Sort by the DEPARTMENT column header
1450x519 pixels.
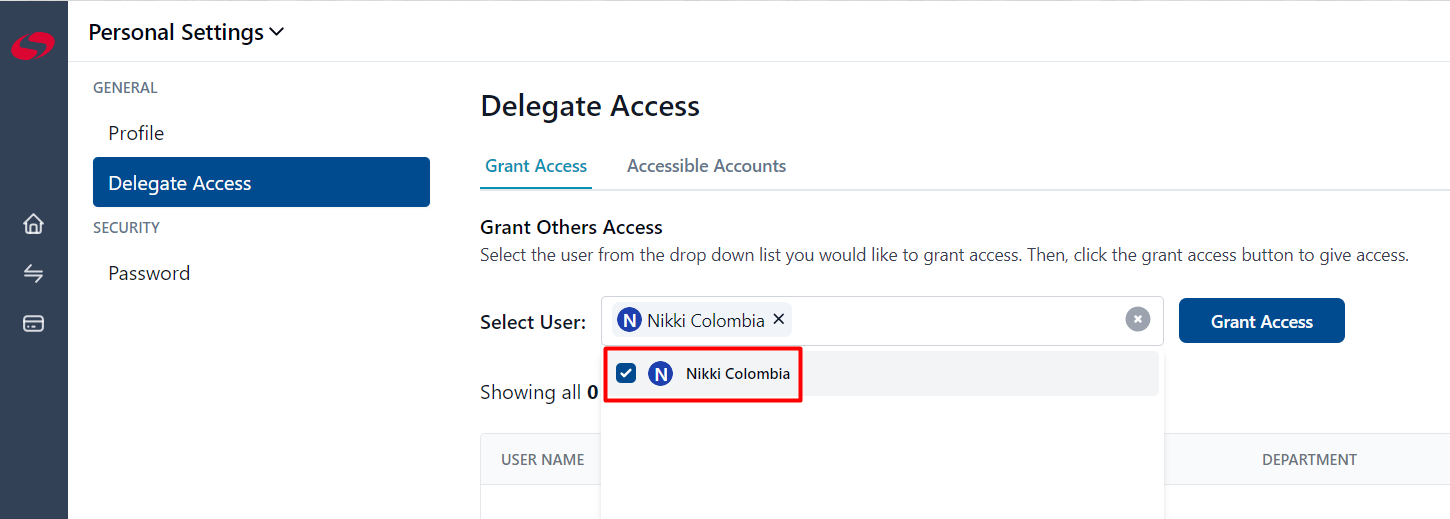[1309, 460]
